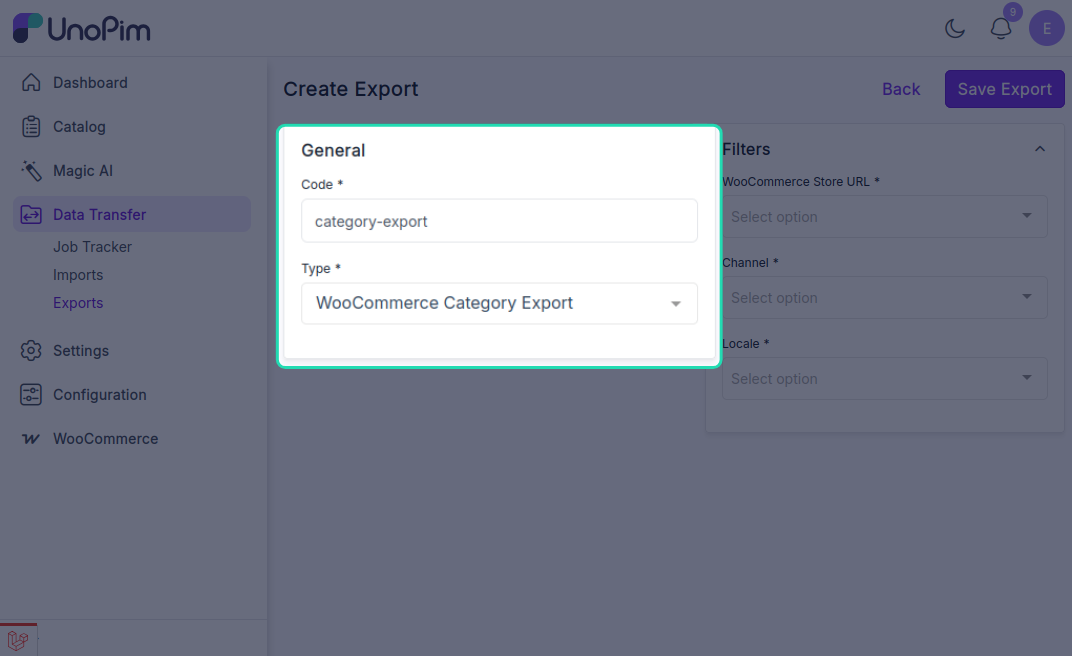Click the Configuration sliders icon
Image resolution: width=1072 pixels, height=656 pixels.
point(31,394)
